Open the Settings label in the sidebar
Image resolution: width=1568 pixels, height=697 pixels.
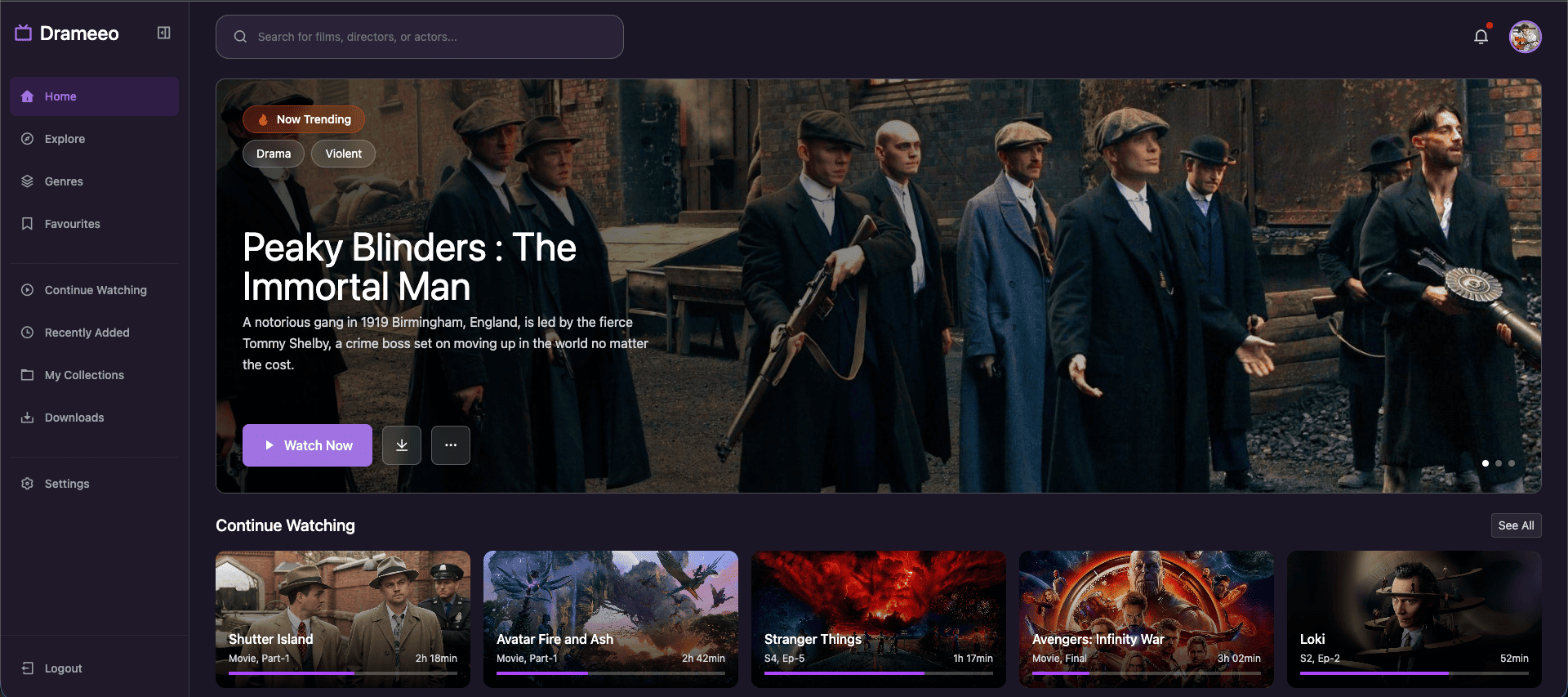click(67, 484)
